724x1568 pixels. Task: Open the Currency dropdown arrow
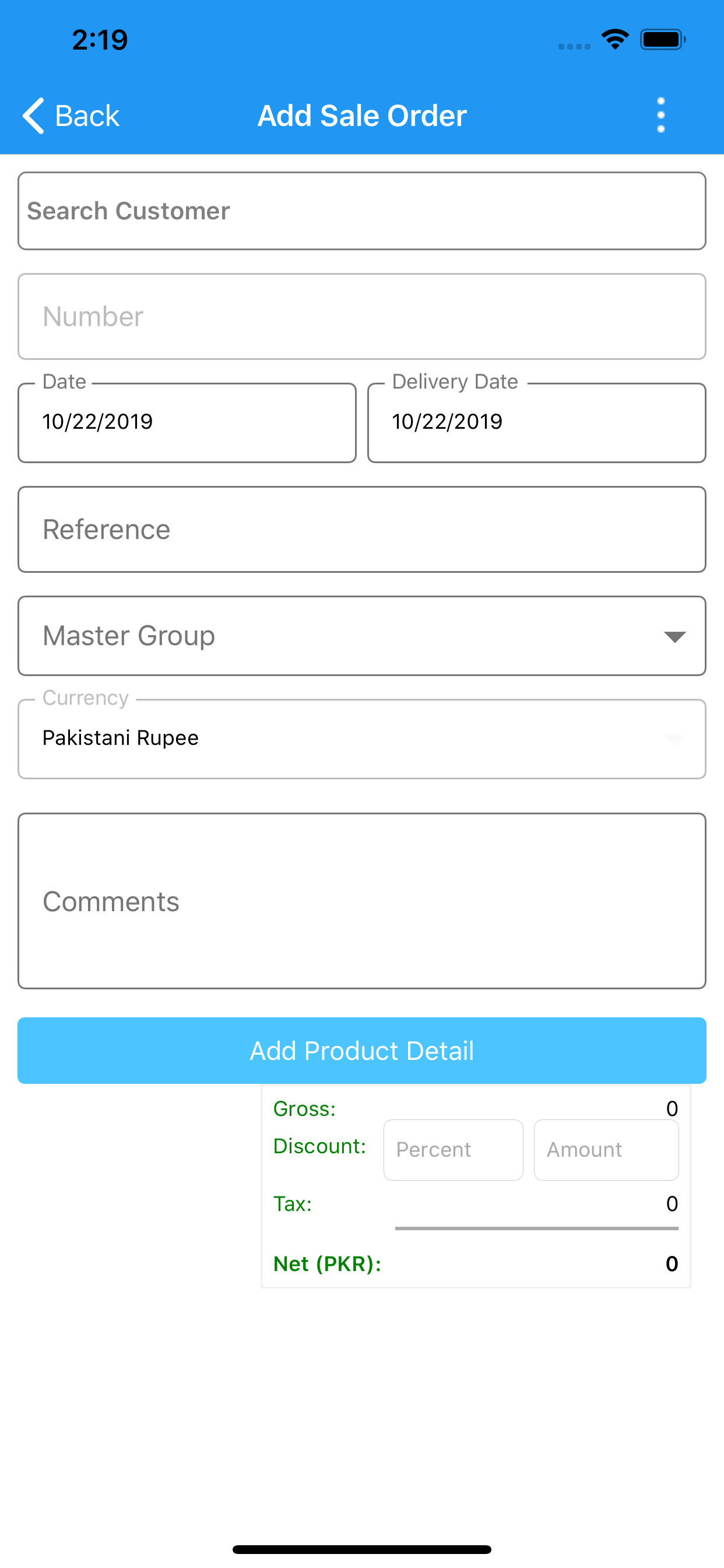(x=674, y=740)
